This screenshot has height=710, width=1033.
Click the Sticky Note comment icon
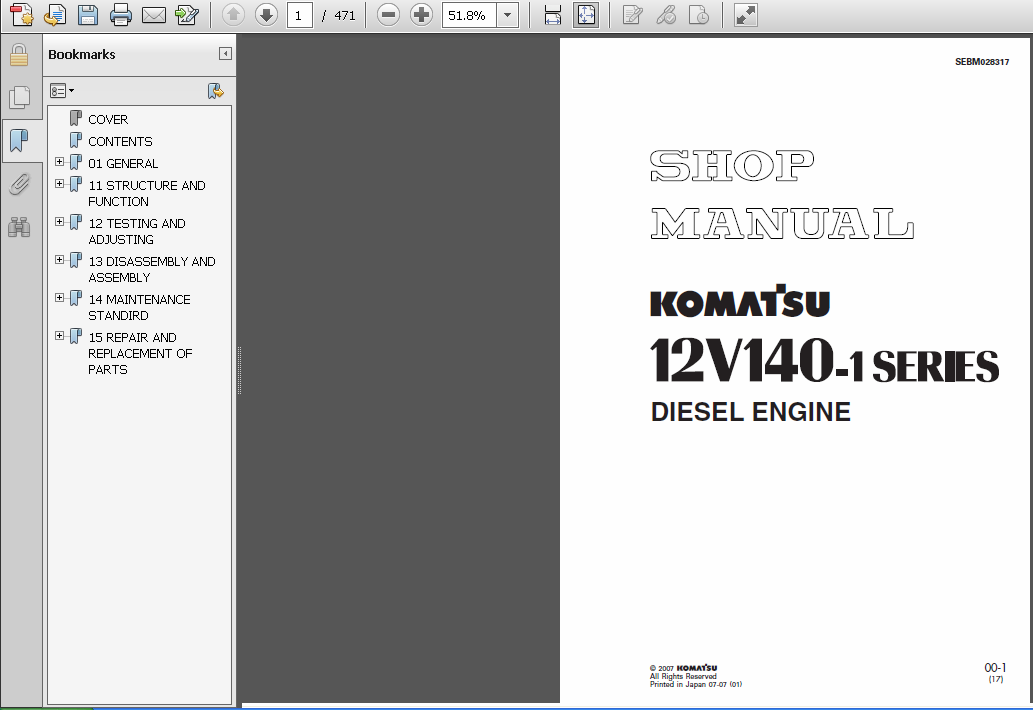[x=632, y=15]
